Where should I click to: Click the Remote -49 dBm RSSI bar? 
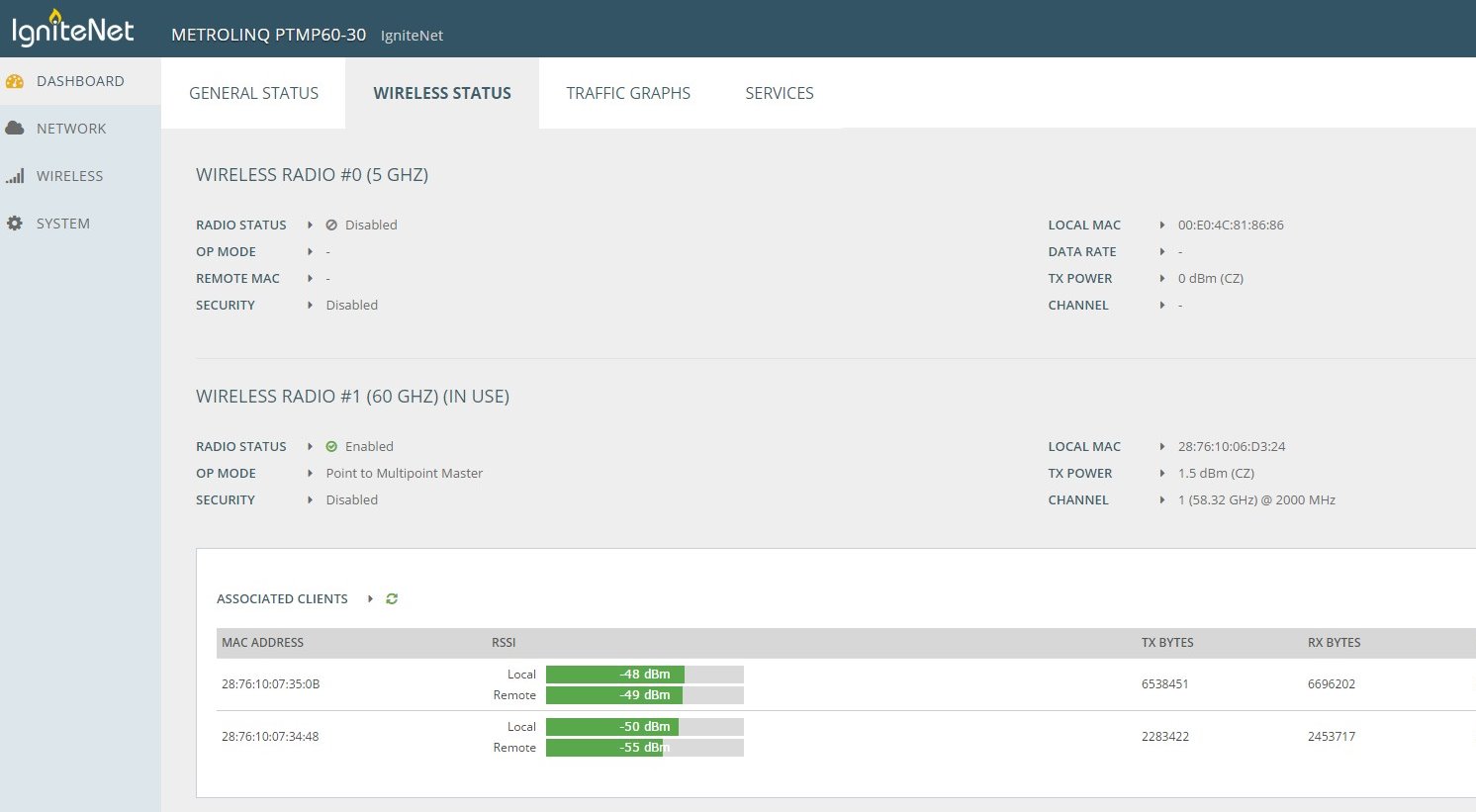tap(644, 695)
